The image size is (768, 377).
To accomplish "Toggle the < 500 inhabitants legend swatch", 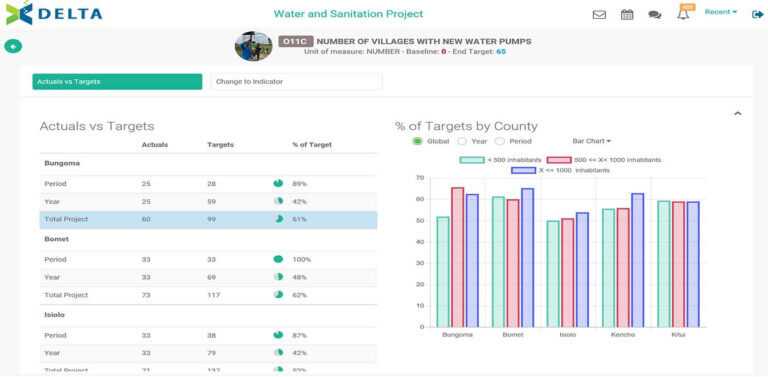I will click(x=472, y=160).
